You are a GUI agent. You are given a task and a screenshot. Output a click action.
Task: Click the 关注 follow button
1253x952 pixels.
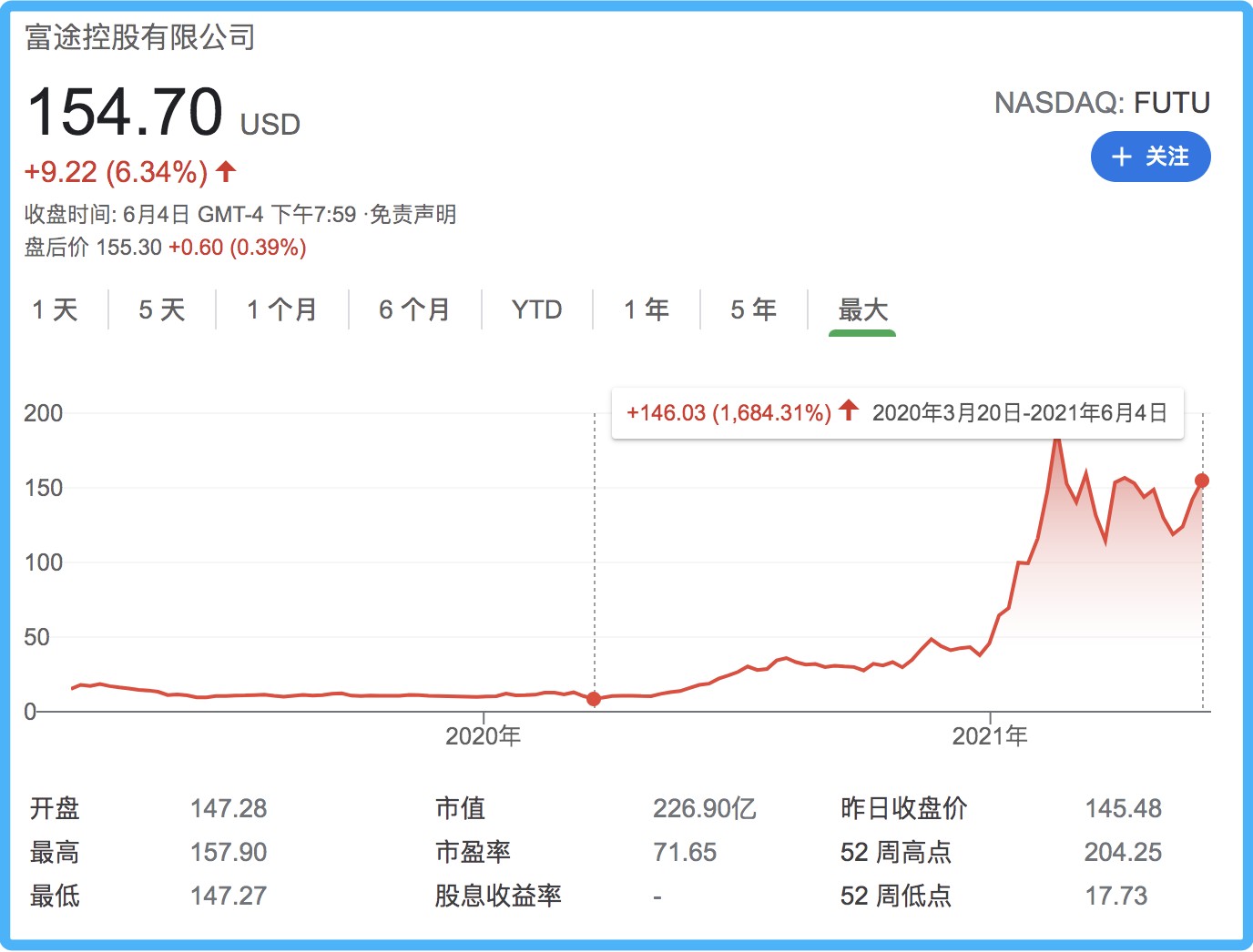tap(1150, 157)
